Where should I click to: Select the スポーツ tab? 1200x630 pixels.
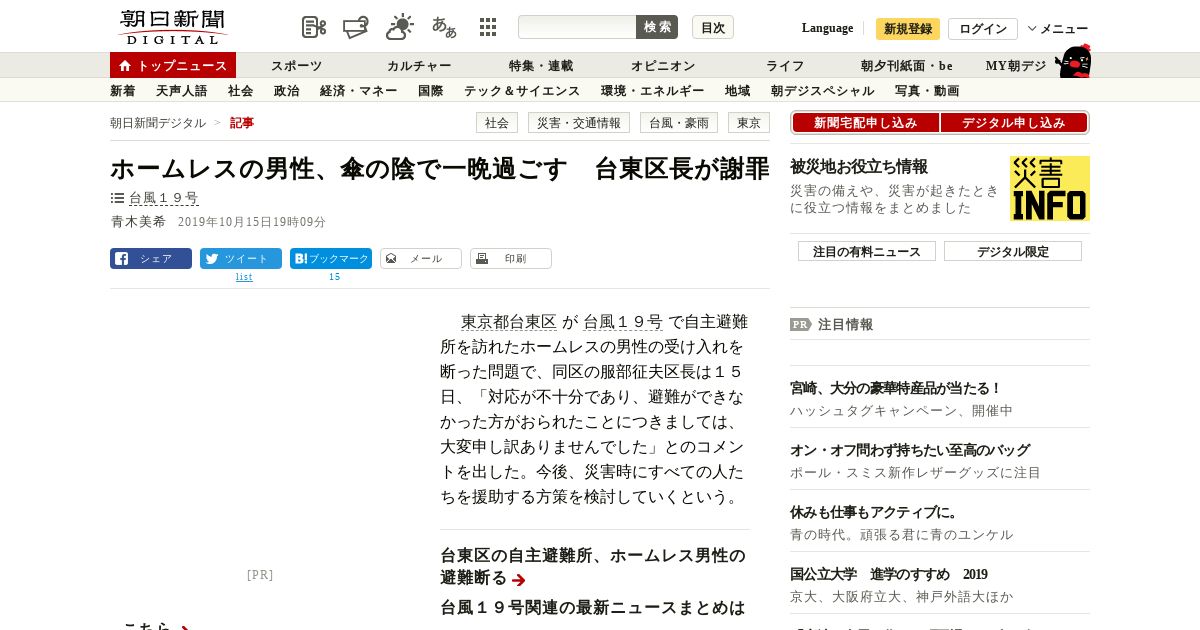(x=297, y=65)
